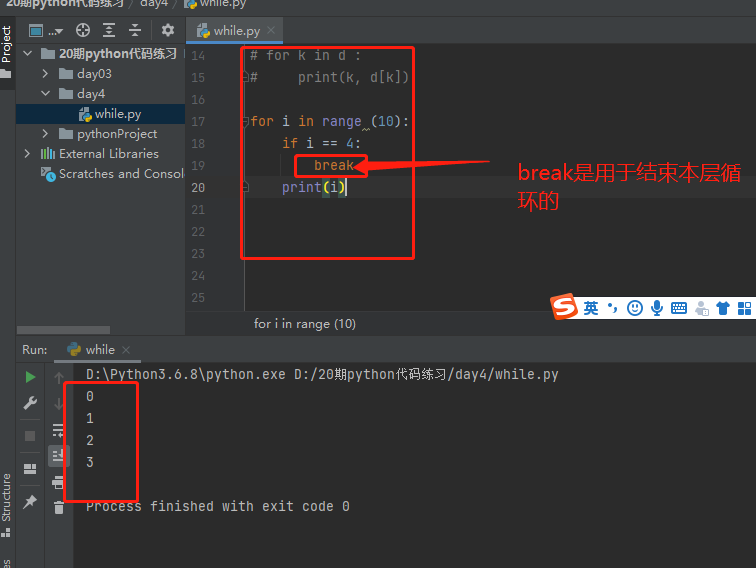
Task: Click the 'Process finished with exit code 0' message
Action: (x=217, y=506)
